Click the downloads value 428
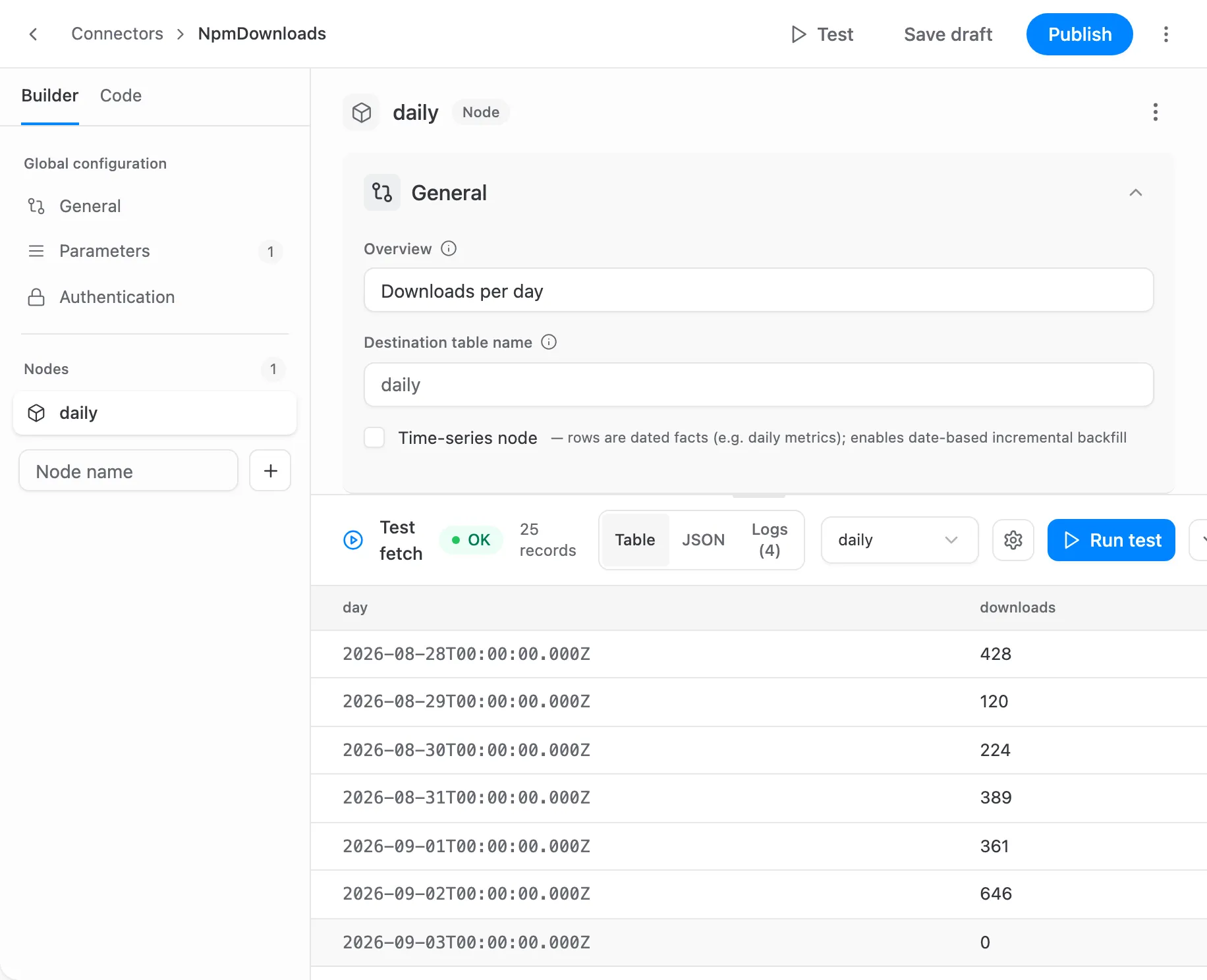The width and height of the screenshot is (1207, 980). click(996, 654)
